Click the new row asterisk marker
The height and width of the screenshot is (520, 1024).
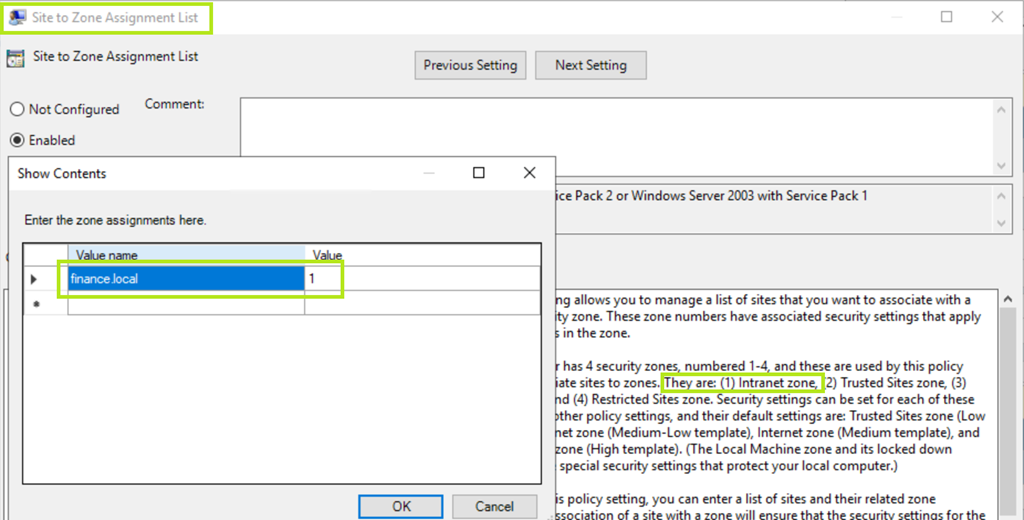pyautogui.click(x=35, y=303)
